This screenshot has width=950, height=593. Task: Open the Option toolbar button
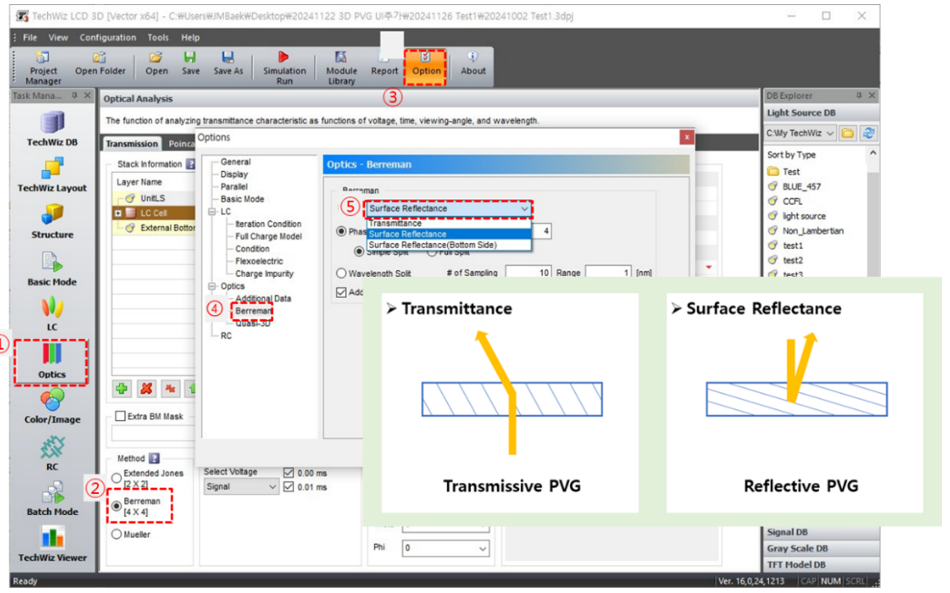(x=426, y=64)
